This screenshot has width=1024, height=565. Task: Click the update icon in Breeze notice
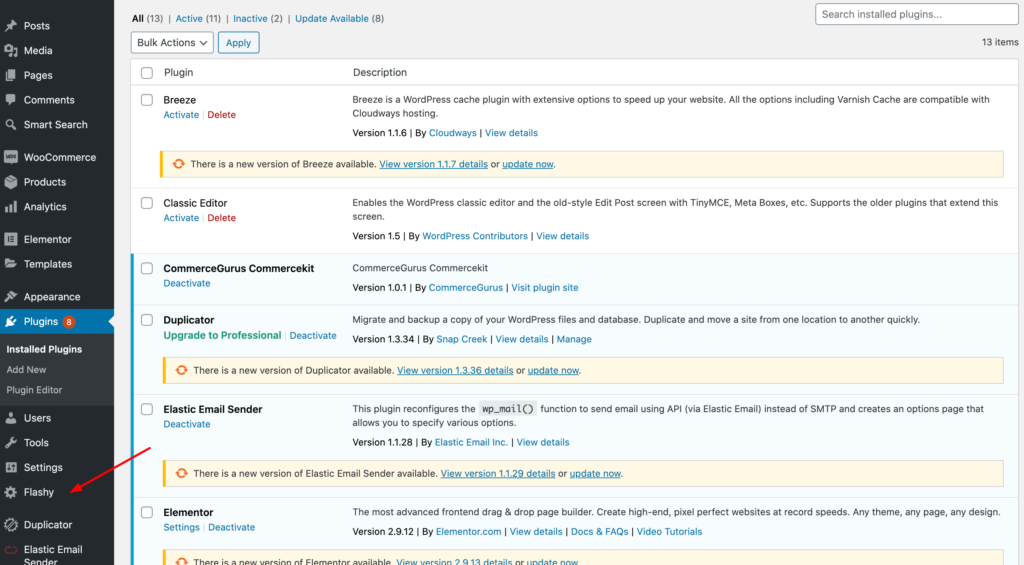[178, 164]
